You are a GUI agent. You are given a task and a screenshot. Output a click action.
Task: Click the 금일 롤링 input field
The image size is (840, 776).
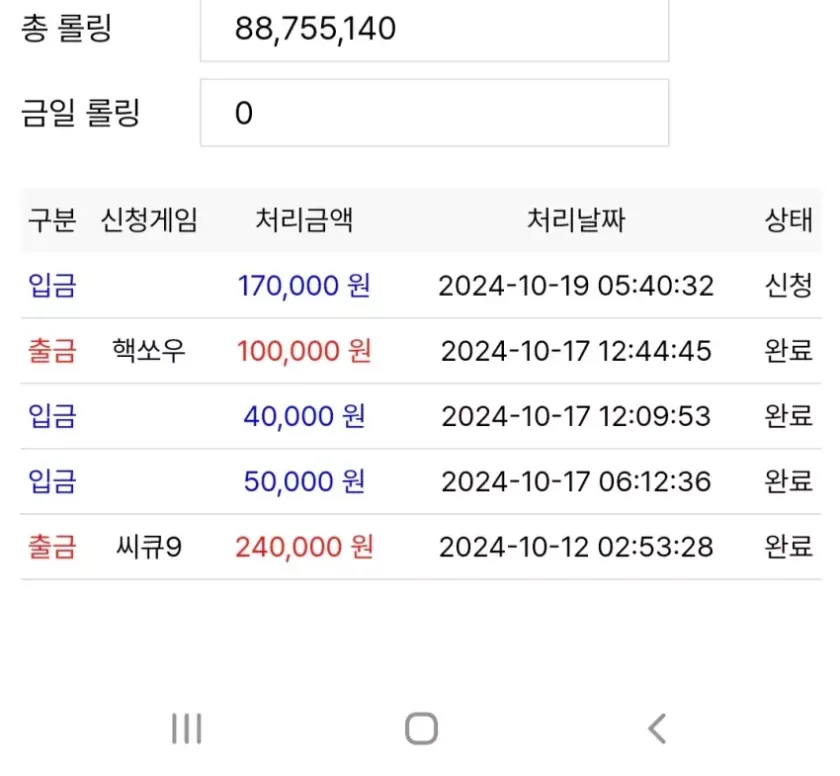pyautogui.click(x=434, y=113)
